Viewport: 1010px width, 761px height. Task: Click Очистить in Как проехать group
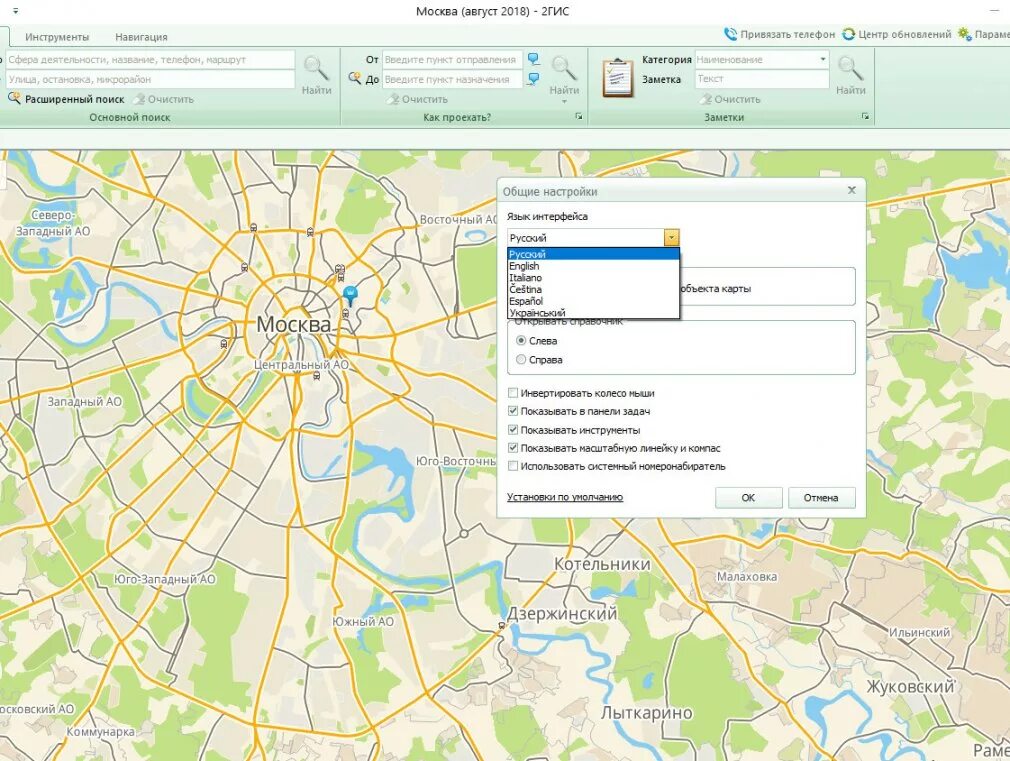coord(417,99)
